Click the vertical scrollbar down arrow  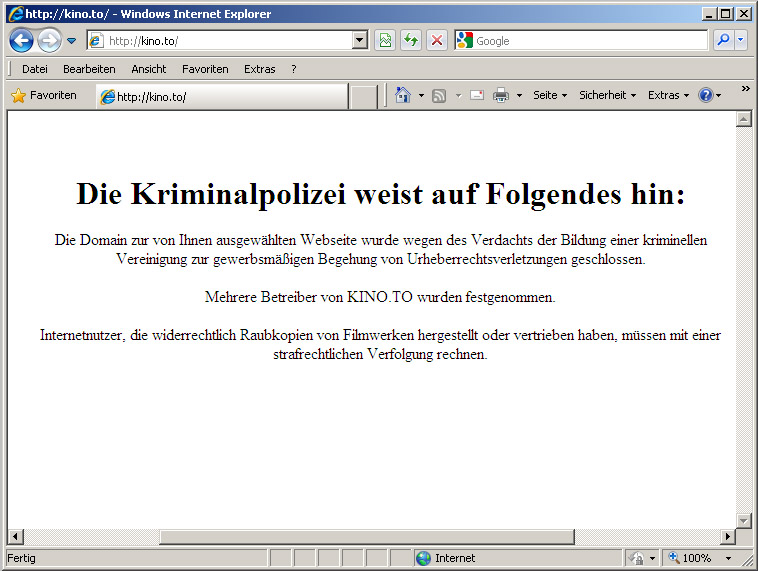[743, 521]
